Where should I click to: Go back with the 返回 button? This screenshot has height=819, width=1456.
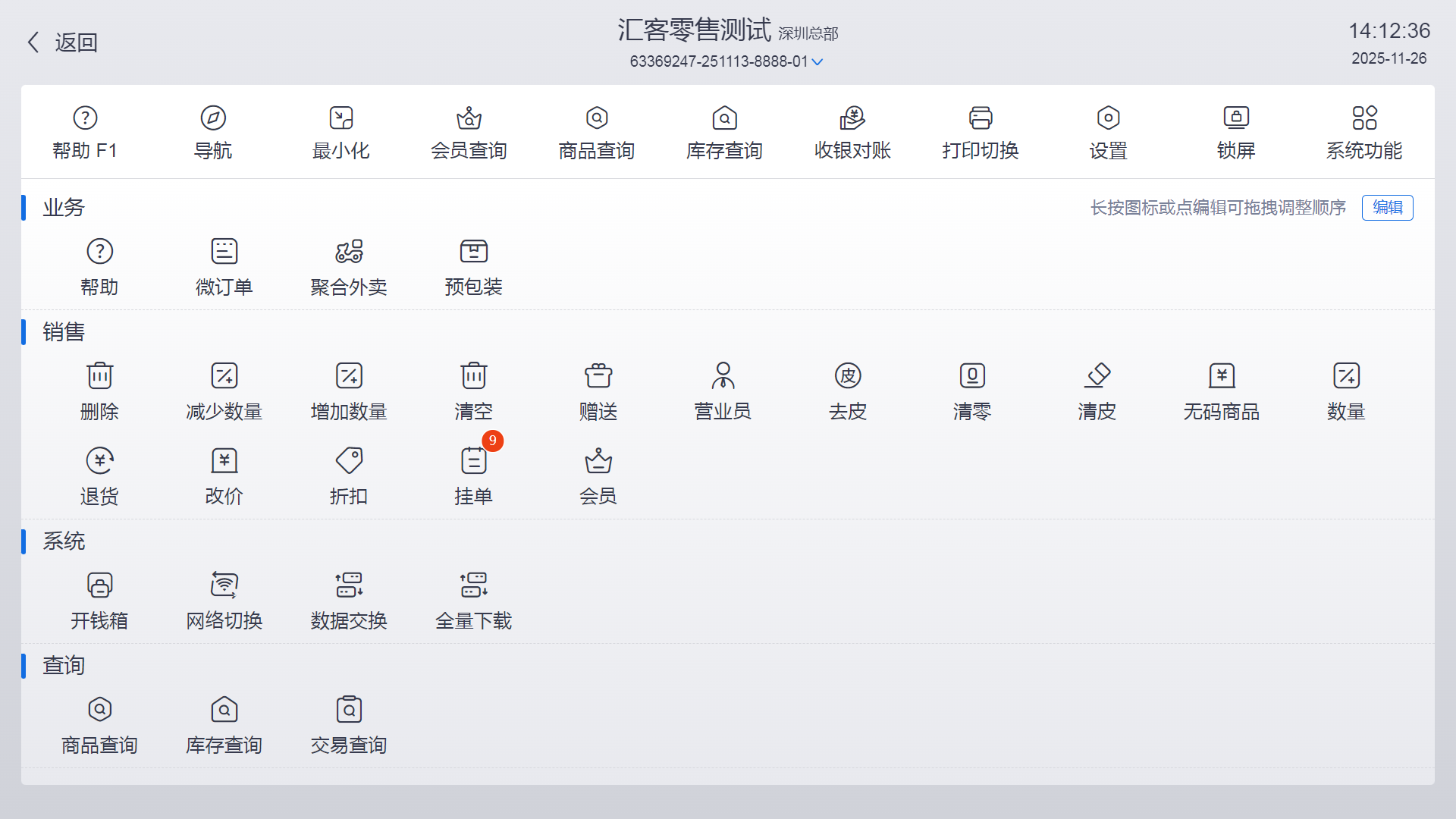coord(62,42)
